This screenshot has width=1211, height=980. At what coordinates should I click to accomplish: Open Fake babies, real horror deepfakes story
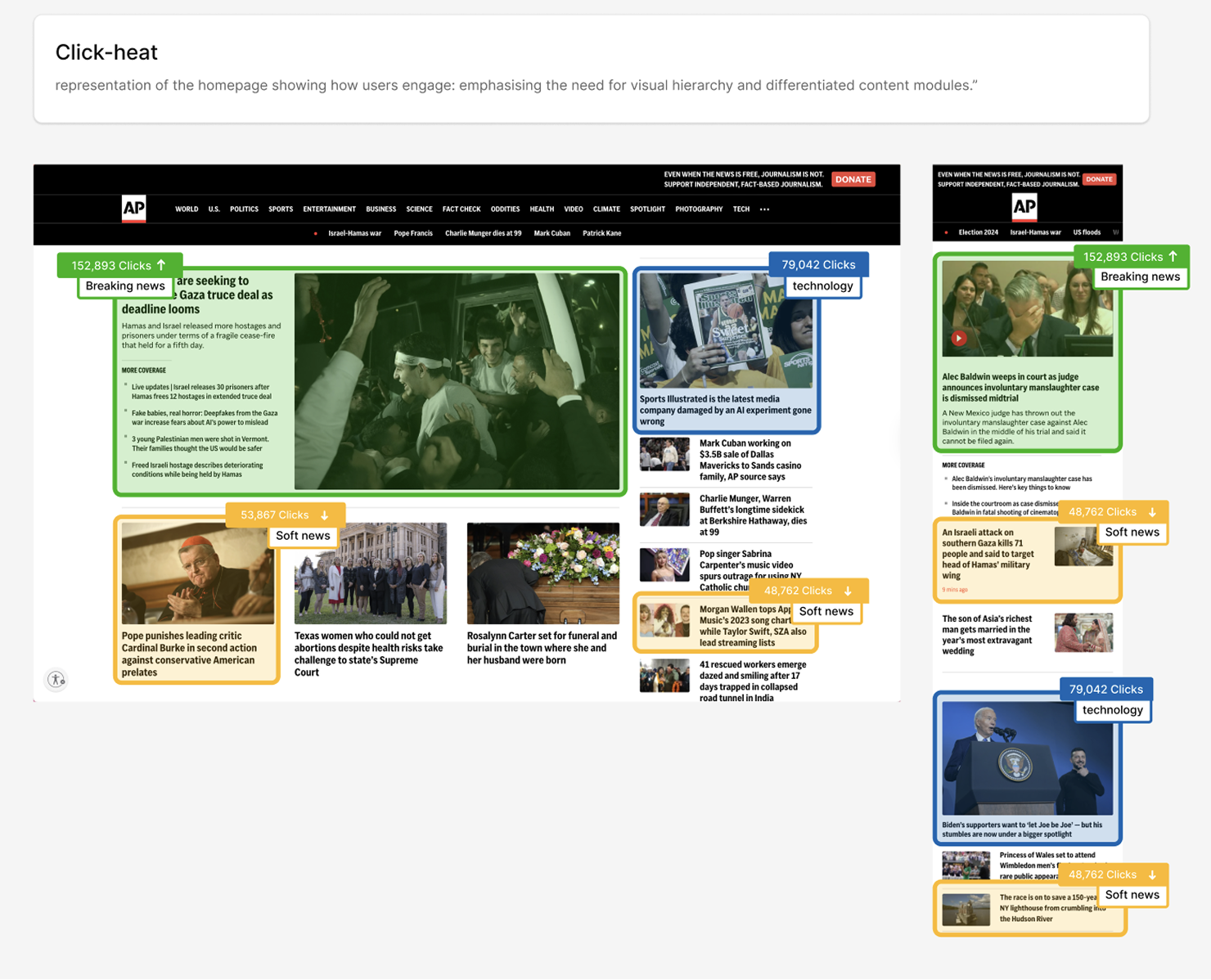pos(205,417)
